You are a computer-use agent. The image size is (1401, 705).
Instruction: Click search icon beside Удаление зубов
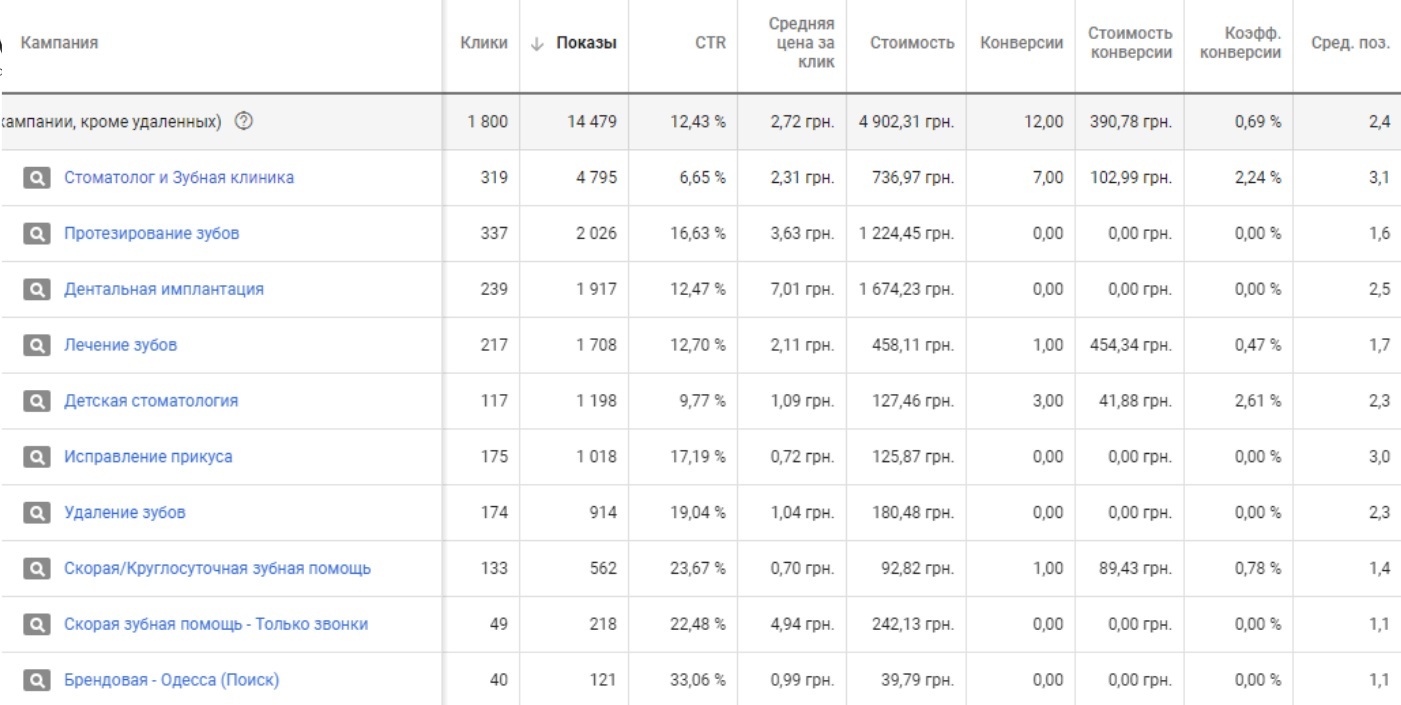click(35, 513)
